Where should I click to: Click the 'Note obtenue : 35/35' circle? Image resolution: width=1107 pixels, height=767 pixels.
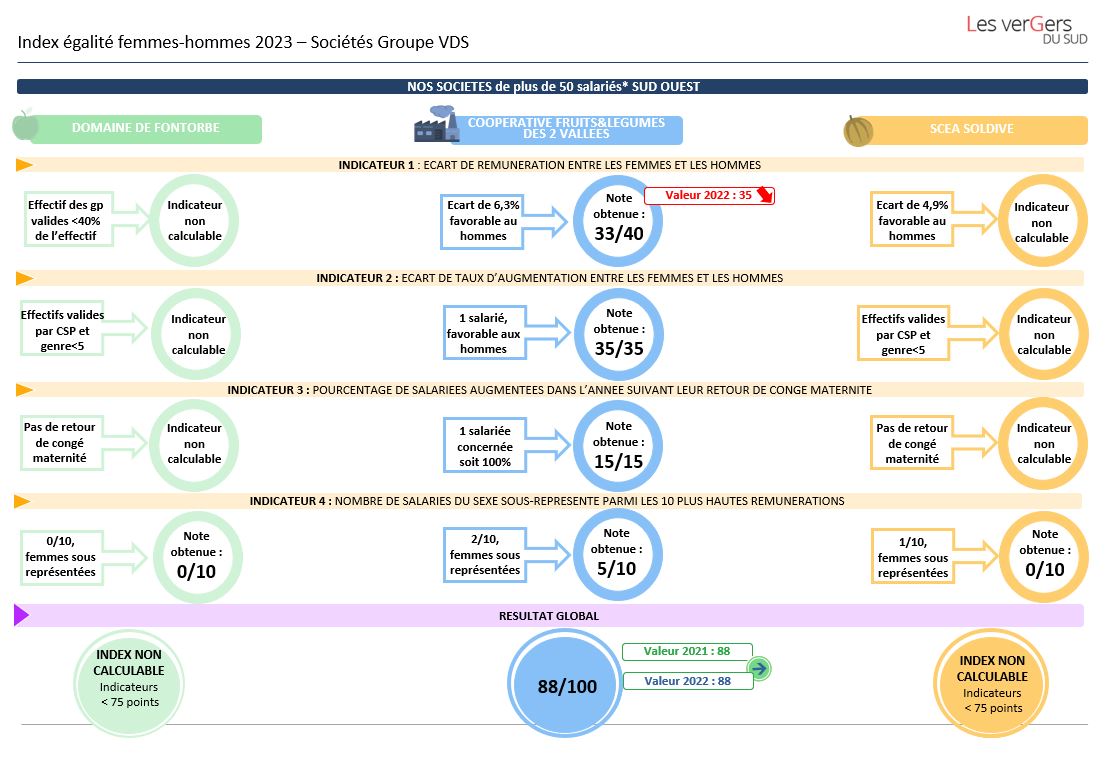619,334
